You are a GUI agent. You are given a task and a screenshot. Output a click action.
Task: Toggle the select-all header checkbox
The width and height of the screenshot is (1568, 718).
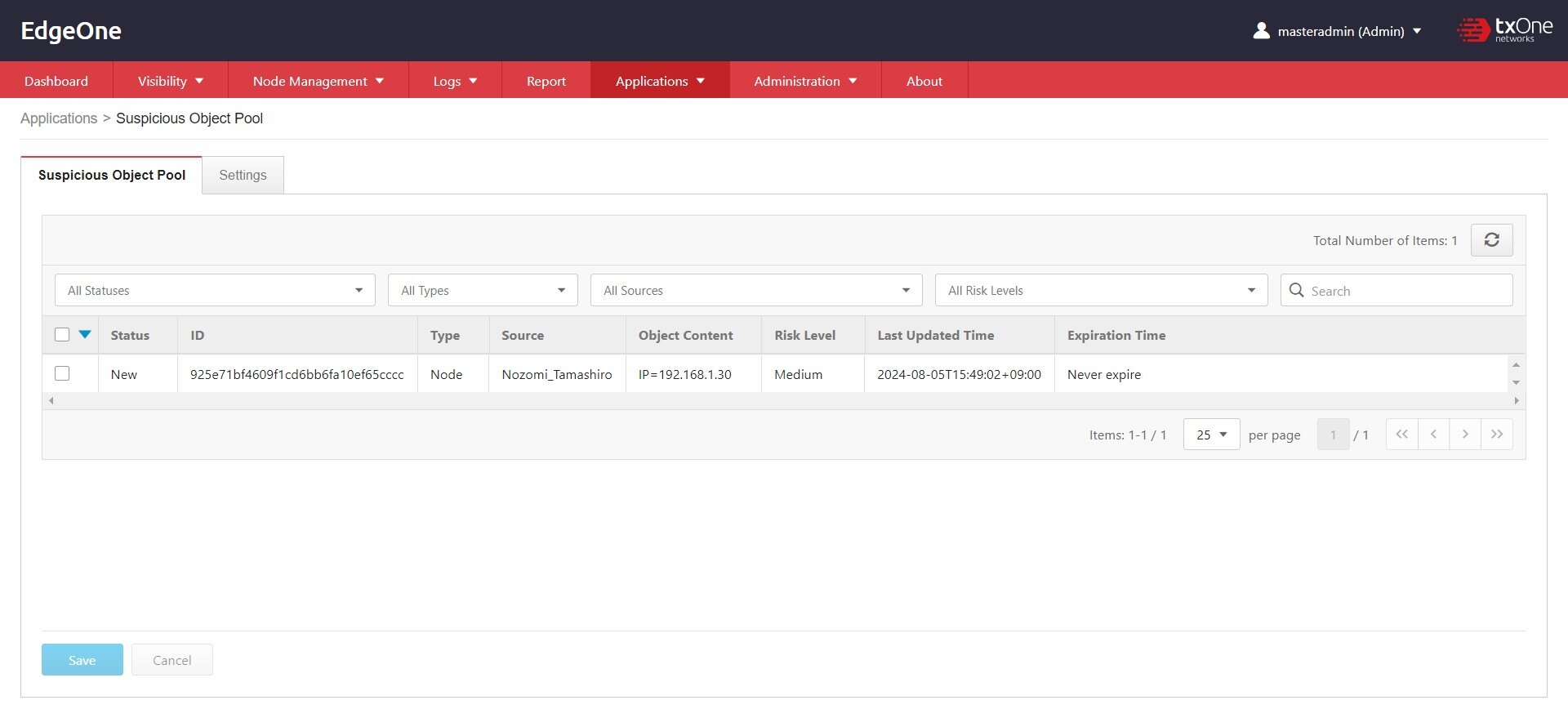(x=62, y=335)
